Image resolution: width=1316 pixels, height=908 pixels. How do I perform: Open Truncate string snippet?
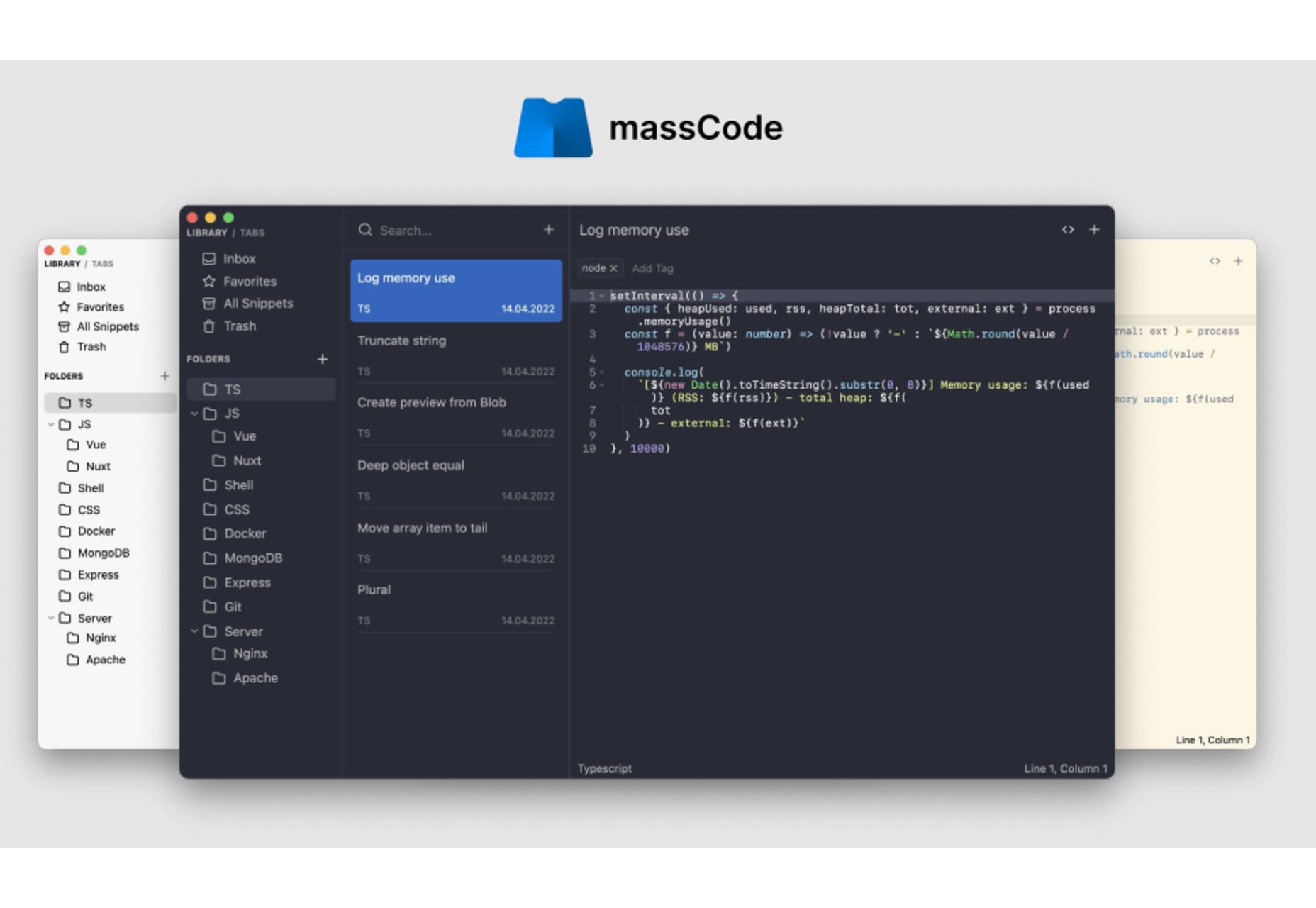click(x=456, y=353)
